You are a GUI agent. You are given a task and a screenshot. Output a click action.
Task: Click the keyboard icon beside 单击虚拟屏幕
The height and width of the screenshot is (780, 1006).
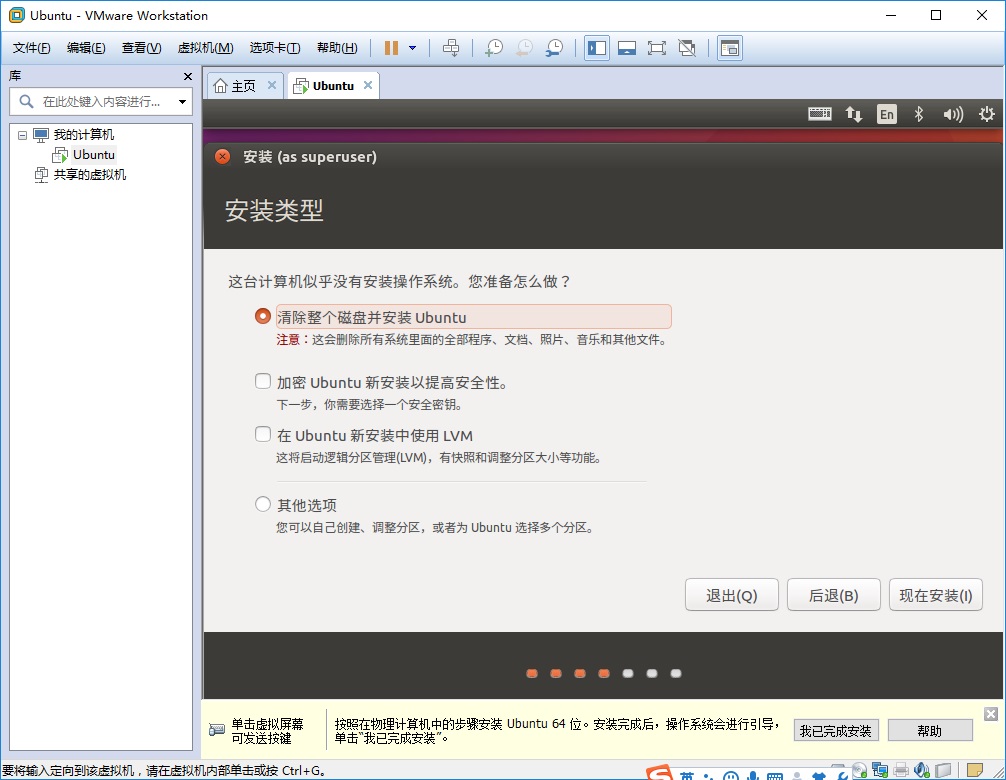217,730
